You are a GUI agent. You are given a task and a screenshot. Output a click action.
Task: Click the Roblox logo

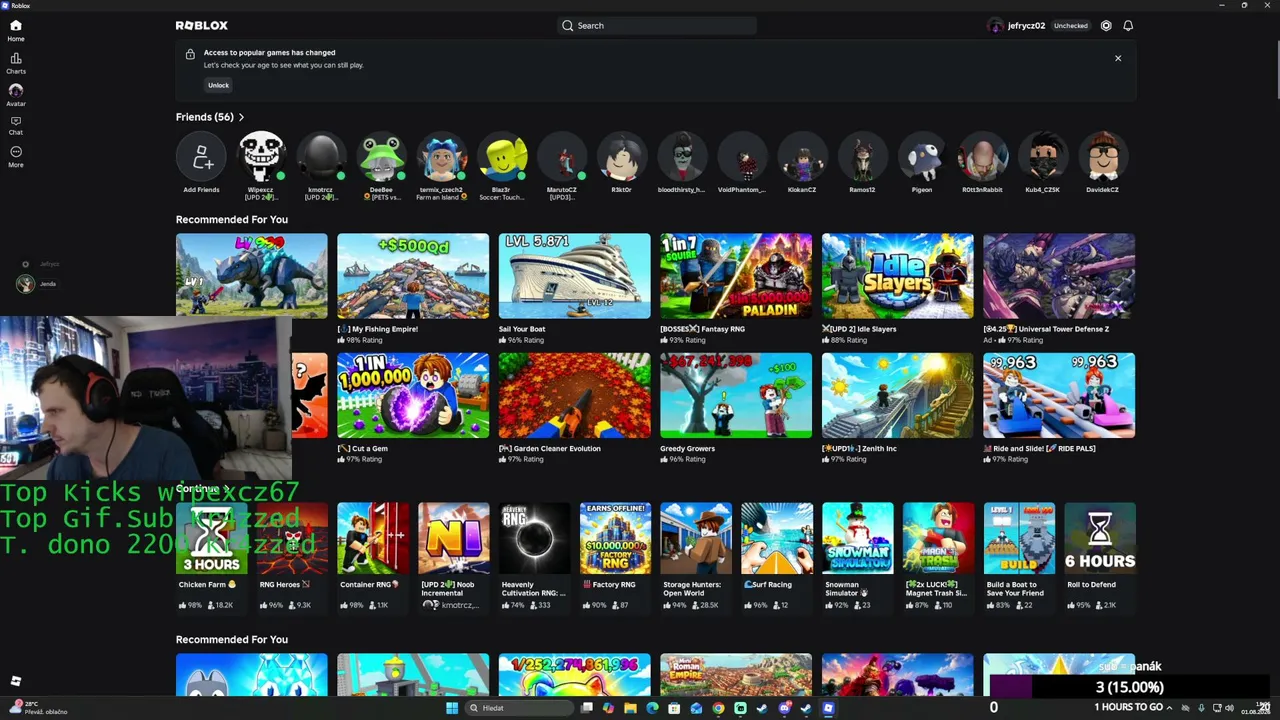click(202, 26)
